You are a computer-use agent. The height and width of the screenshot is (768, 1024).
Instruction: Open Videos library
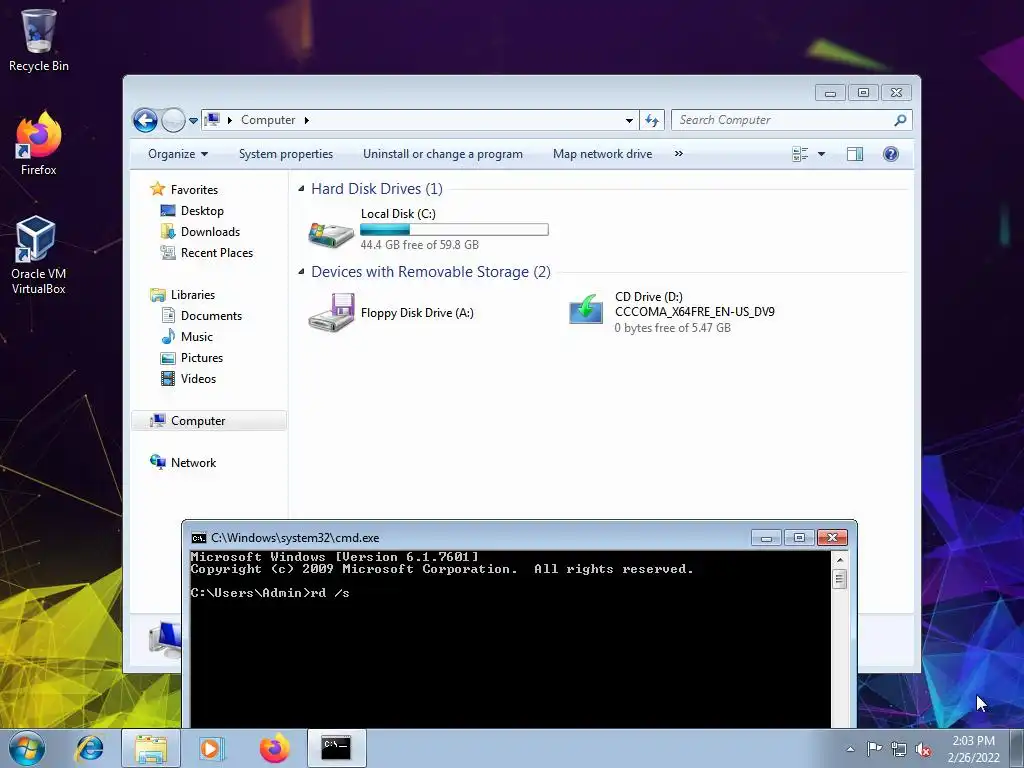tap(198, 379)
